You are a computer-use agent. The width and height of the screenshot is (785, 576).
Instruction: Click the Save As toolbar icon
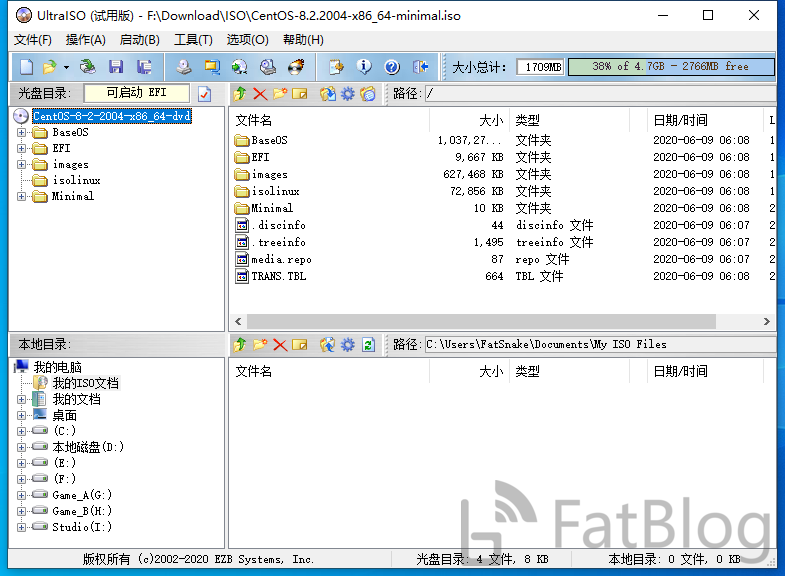[144, 67]
